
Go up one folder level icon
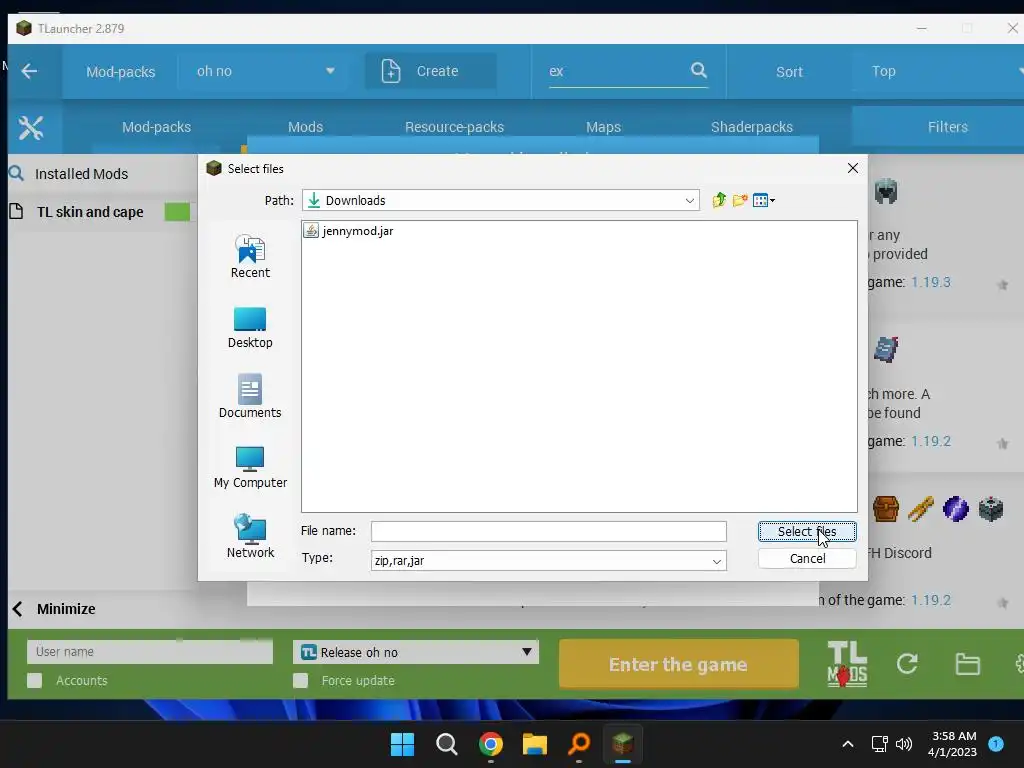(719, 200)
